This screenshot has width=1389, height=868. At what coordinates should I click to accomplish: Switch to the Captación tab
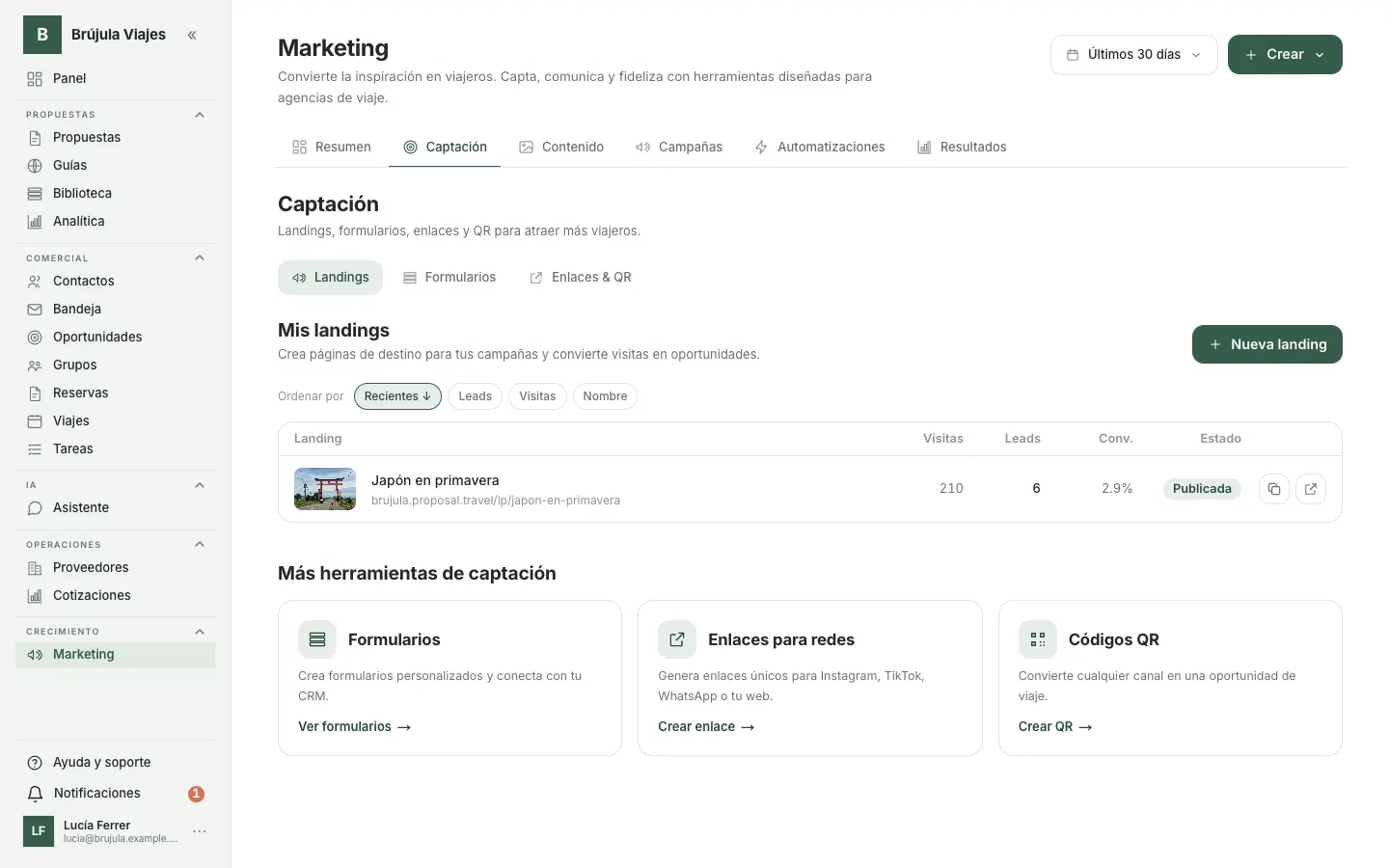[445, 147]
